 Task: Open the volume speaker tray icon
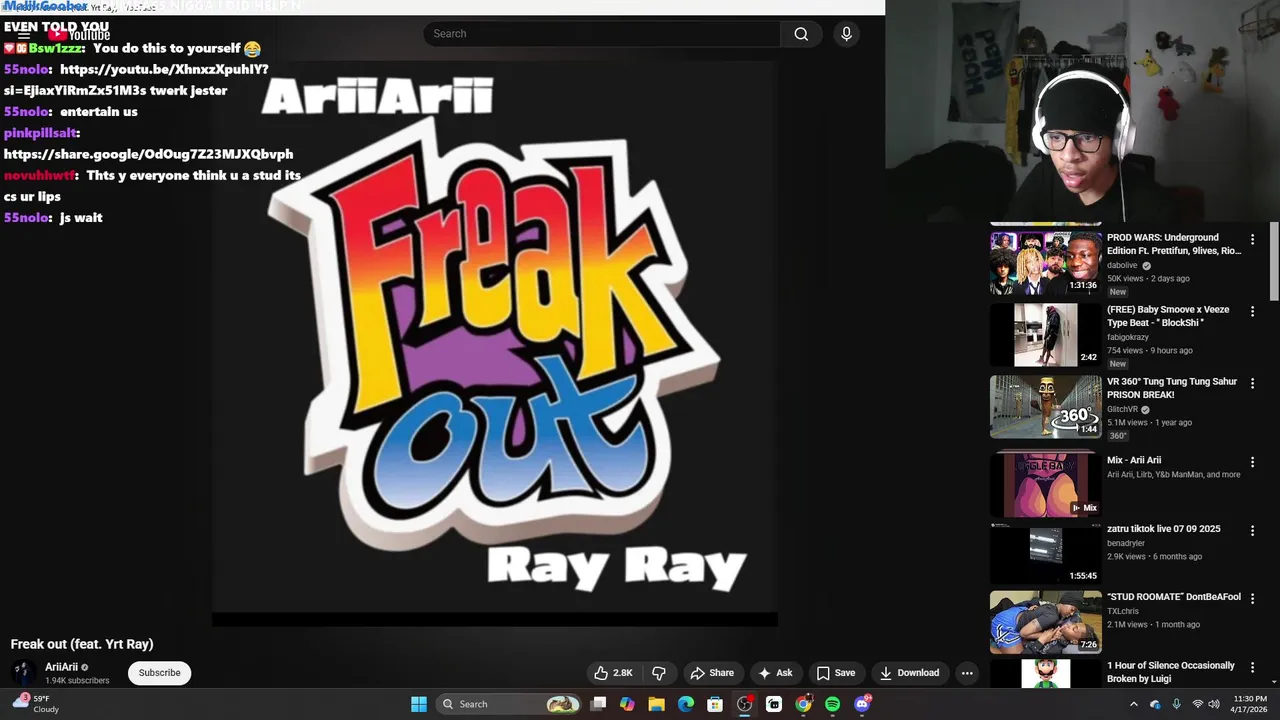tap(1214, 704)
